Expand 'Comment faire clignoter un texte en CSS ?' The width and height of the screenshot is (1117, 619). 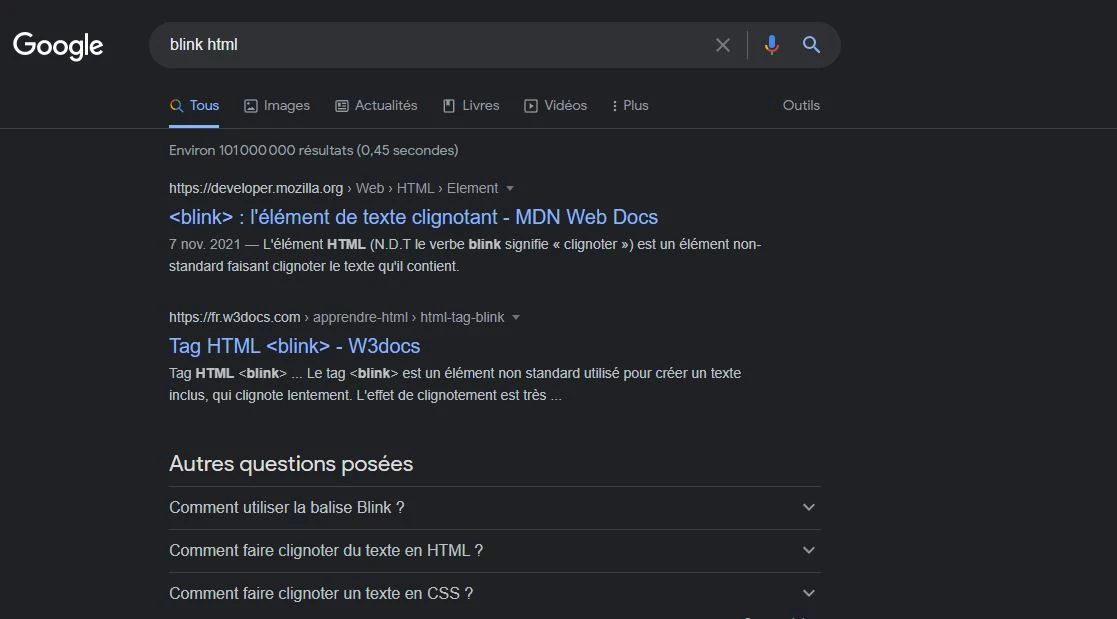494,593
